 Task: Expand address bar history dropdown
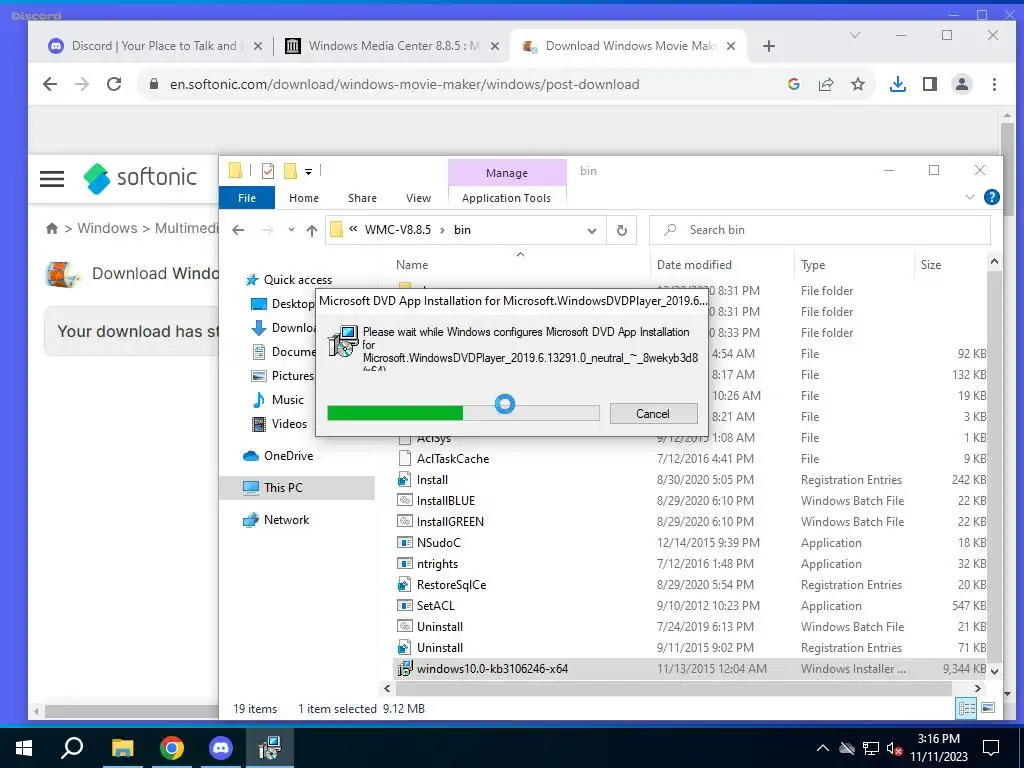[592, 231]
